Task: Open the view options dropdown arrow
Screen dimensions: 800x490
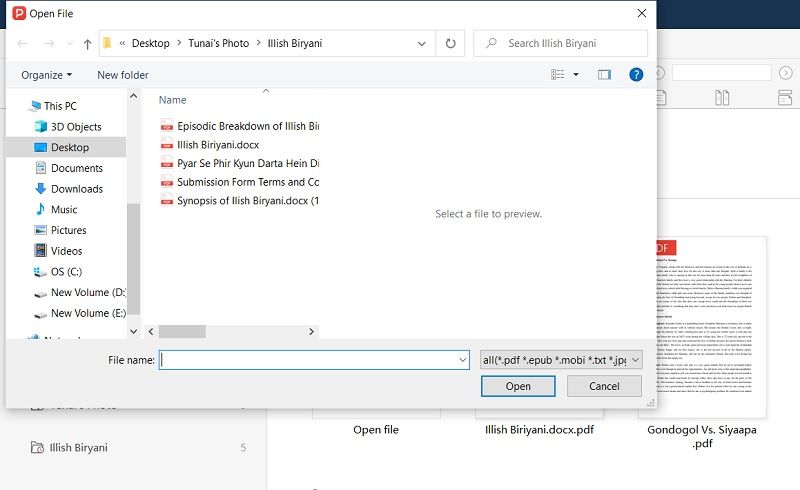Action: [x=576, y=75]
